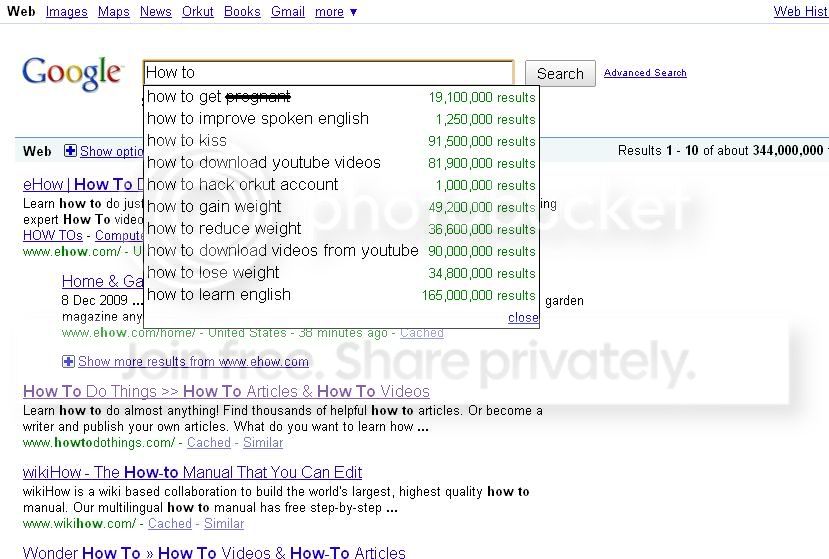Select suggestion 'how to improve spoken english'

point(342,119)
